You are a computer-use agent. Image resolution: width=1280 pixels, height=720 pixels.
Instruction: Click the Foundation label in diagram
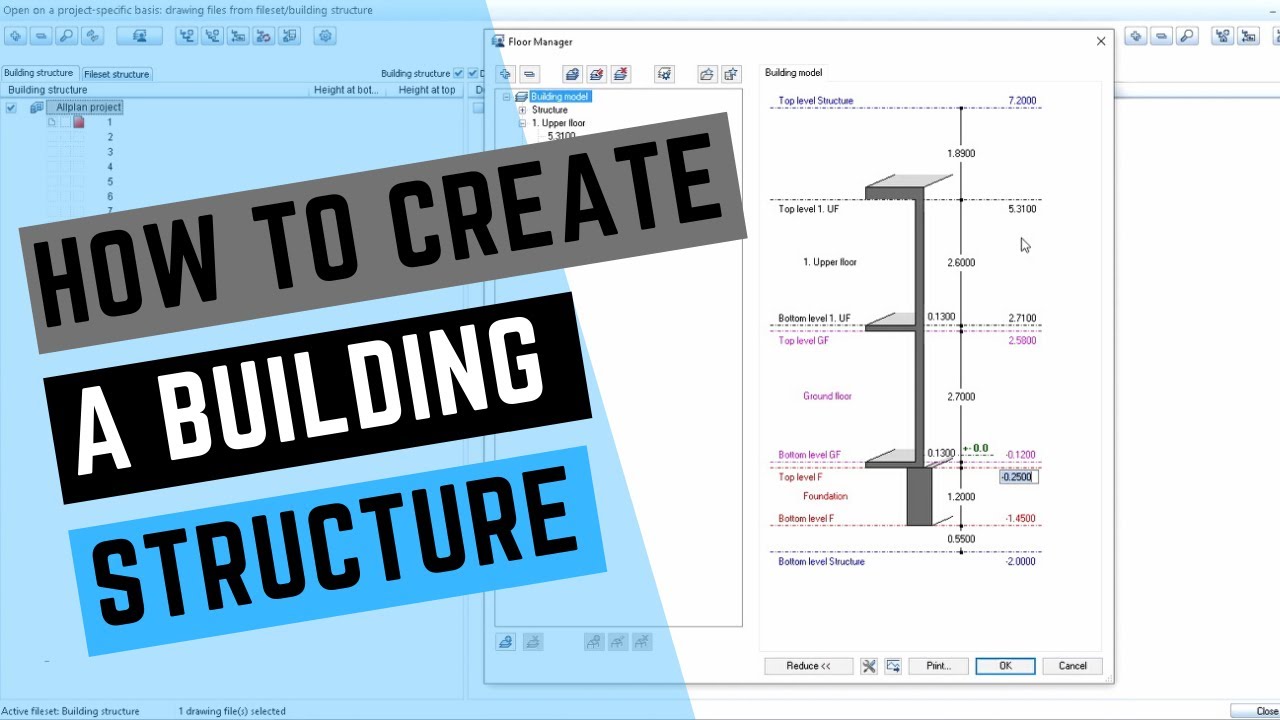click(x=825, y=496)
